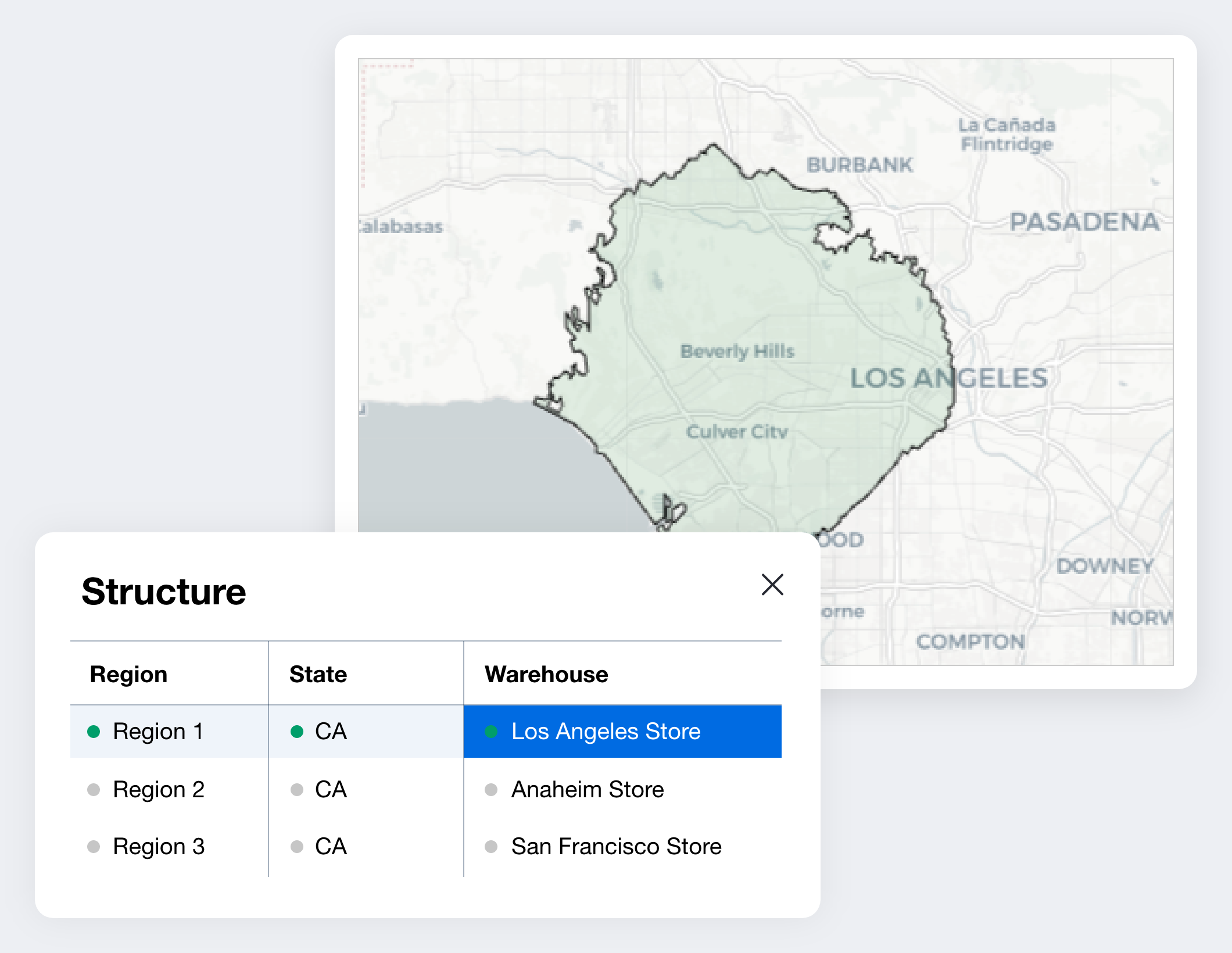Image resolution: width=1232 pixels, height=953 pixels.
Task: Click the gray status dot beside Region 2
Action: (94, 790)
